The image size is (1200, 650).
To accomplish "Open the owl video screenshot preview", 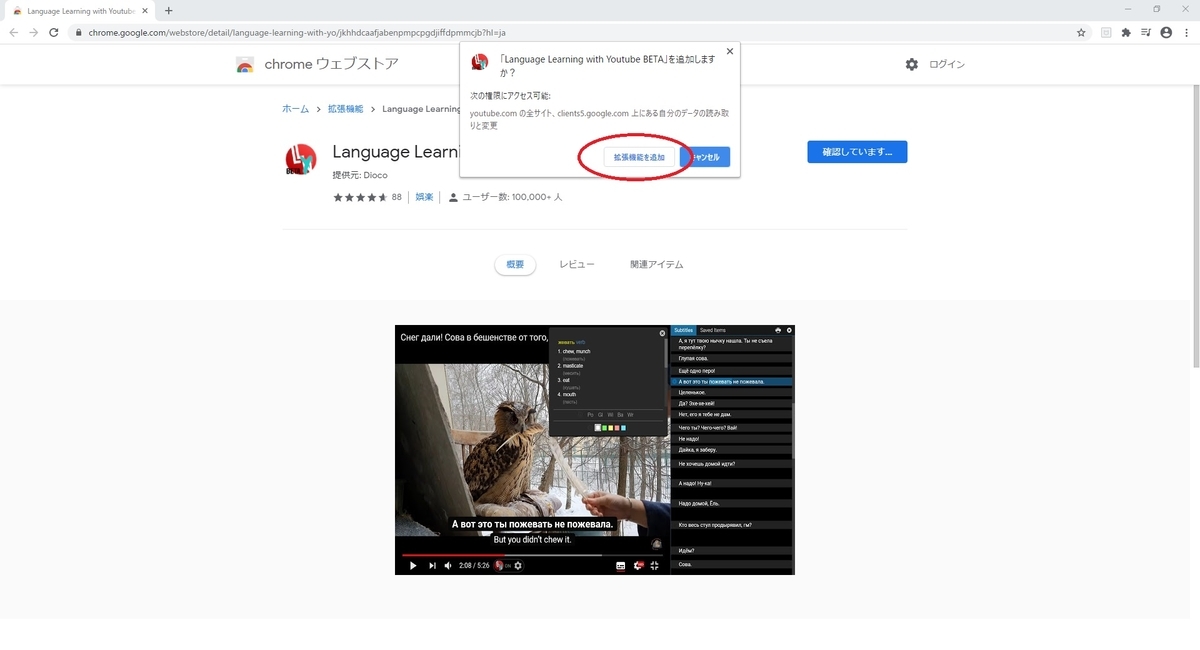I will click(x=595, y=450).
